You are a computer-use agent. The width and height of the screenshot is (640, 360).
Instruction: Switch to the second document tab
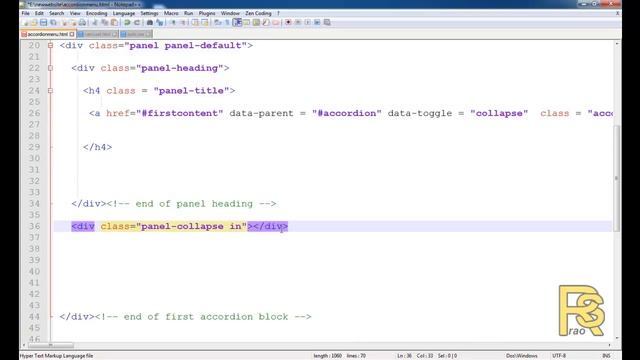97,34
